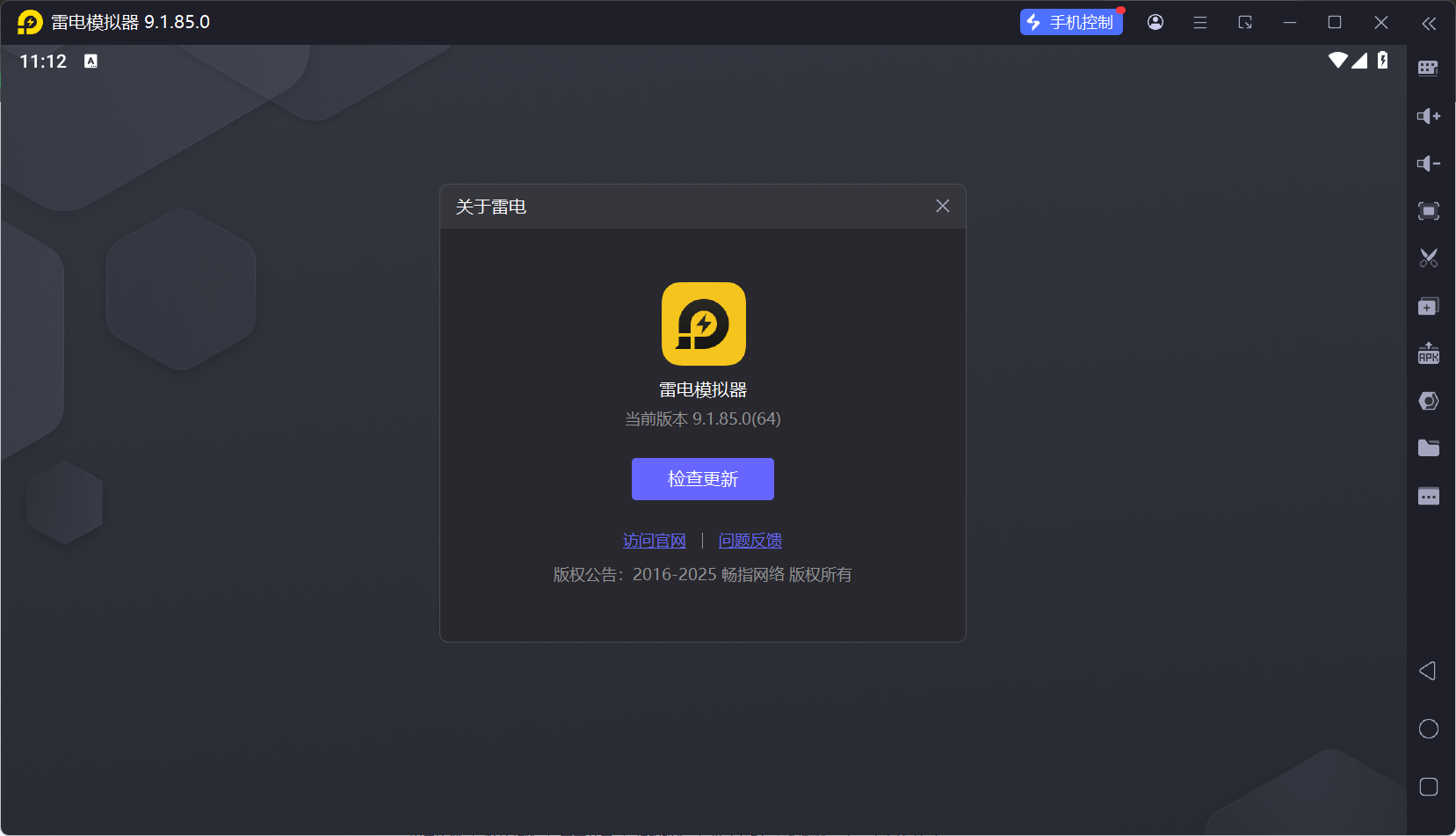
Task: Show more tools via the three-dots icon
Action: point(1428,497)
